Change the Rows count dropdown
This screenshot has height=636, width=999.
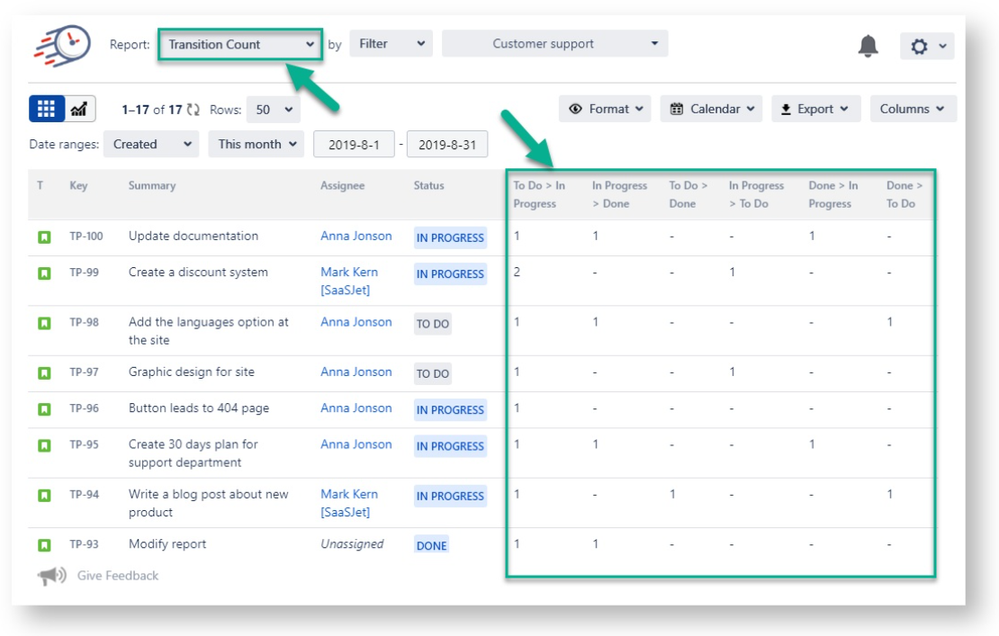(x=273, y=110)
